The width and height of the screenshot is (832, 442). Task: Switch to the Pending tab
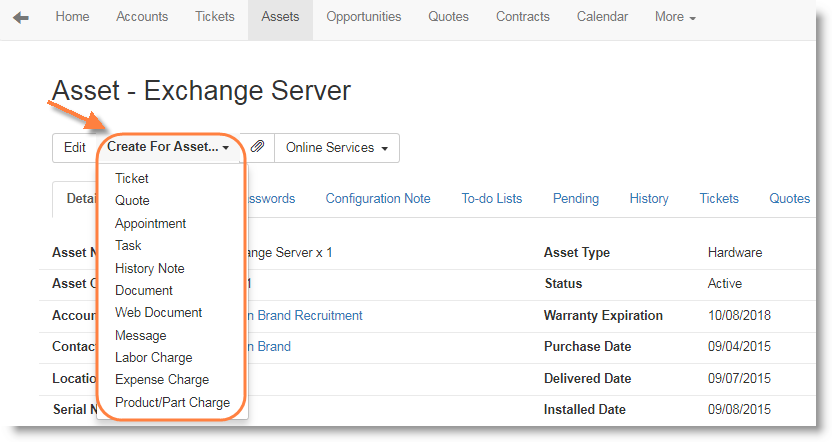[576, 198]
